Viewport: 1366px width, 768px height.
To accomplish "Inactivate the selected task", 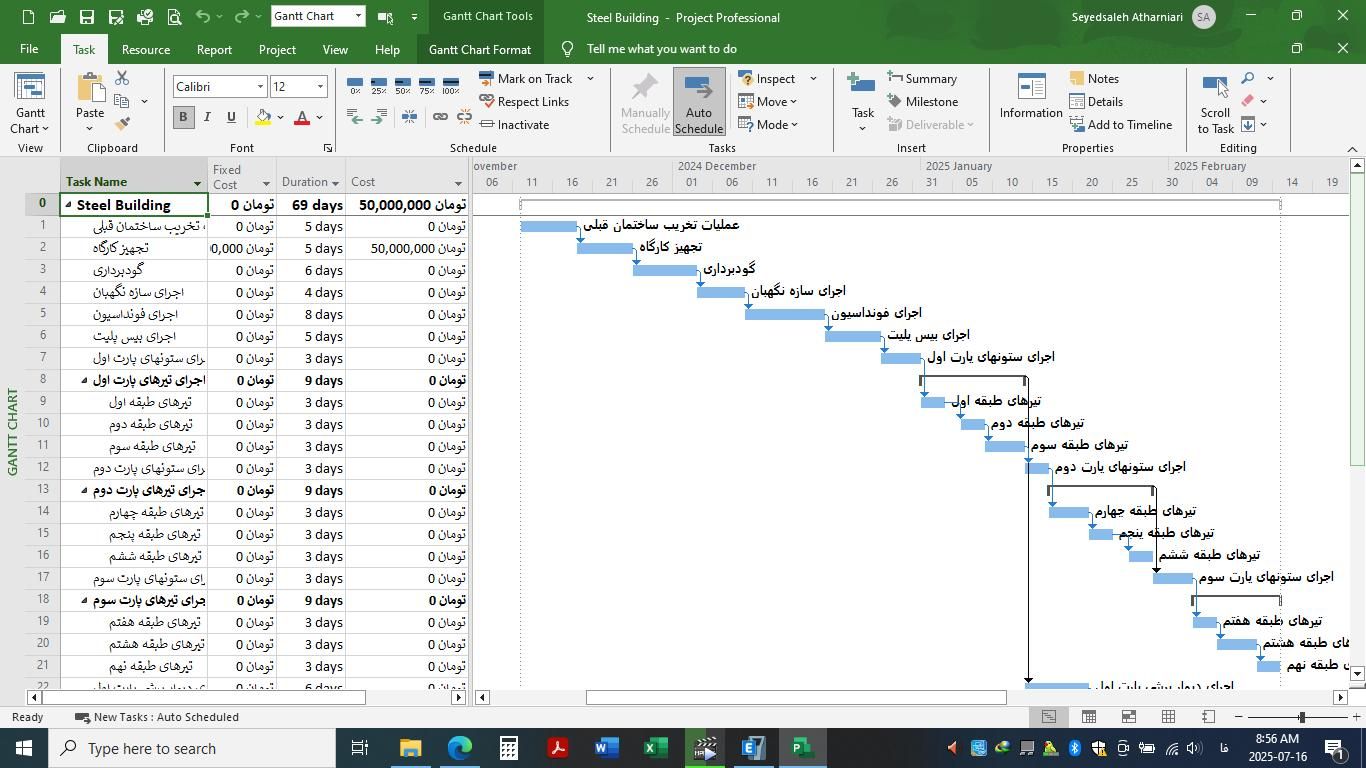I will tap(514, 125).
